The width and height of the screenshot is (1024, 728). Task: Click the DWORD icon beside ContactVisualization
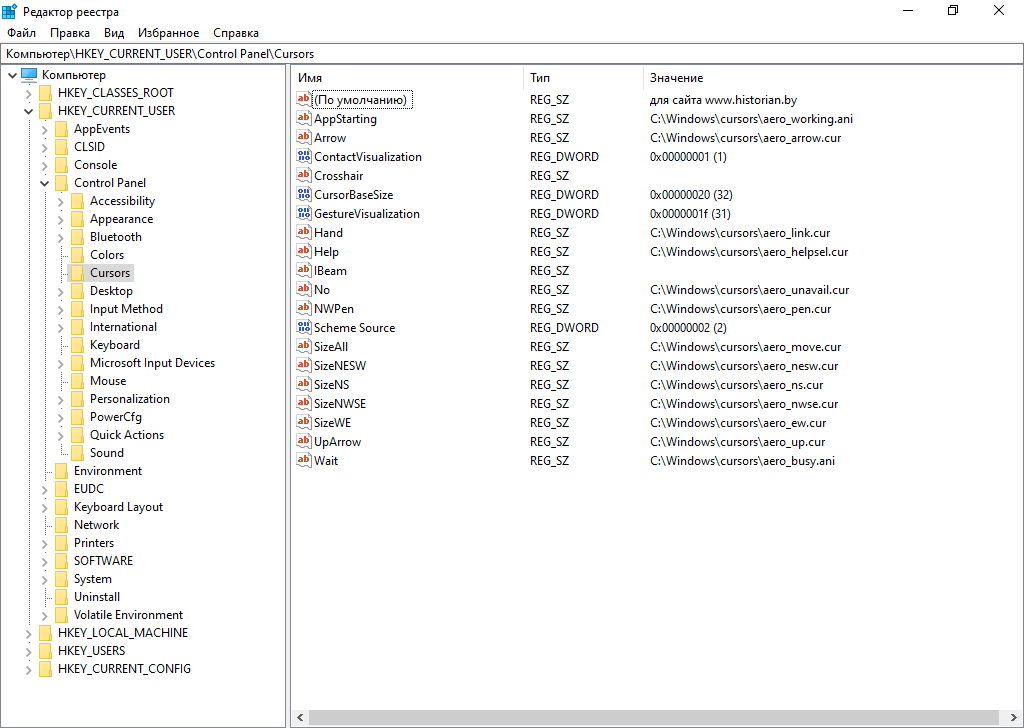(x=304, y=157)
